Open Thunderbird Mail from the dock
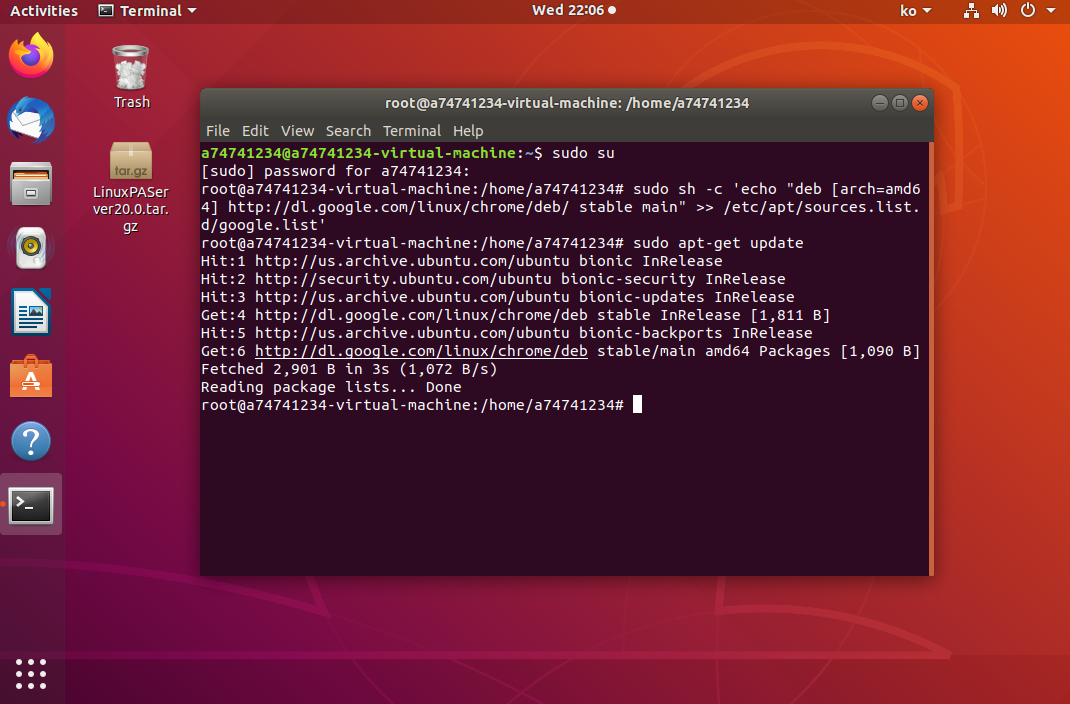Screen dimensions: 1070x704 (31, 120)
